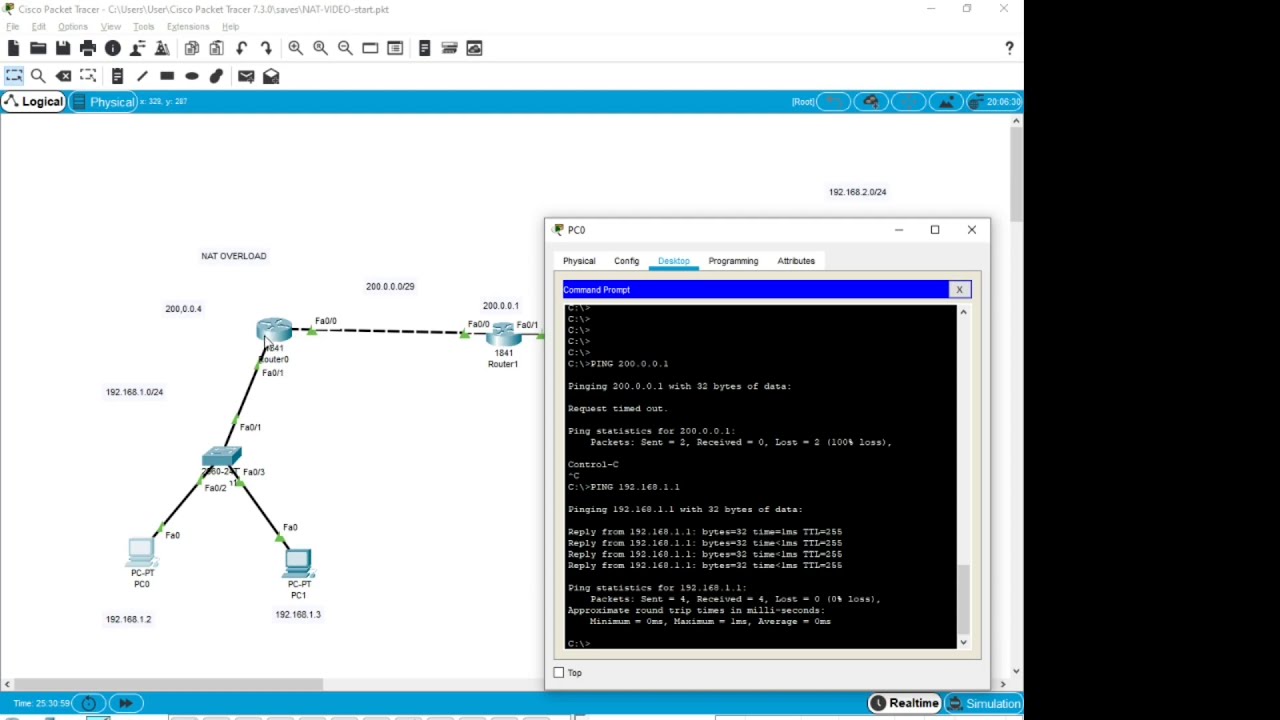Image resolution: width=1280 pixels, height=720 pixels.
Task: Click the Undo arrow icon
Action: click(241, 48)
